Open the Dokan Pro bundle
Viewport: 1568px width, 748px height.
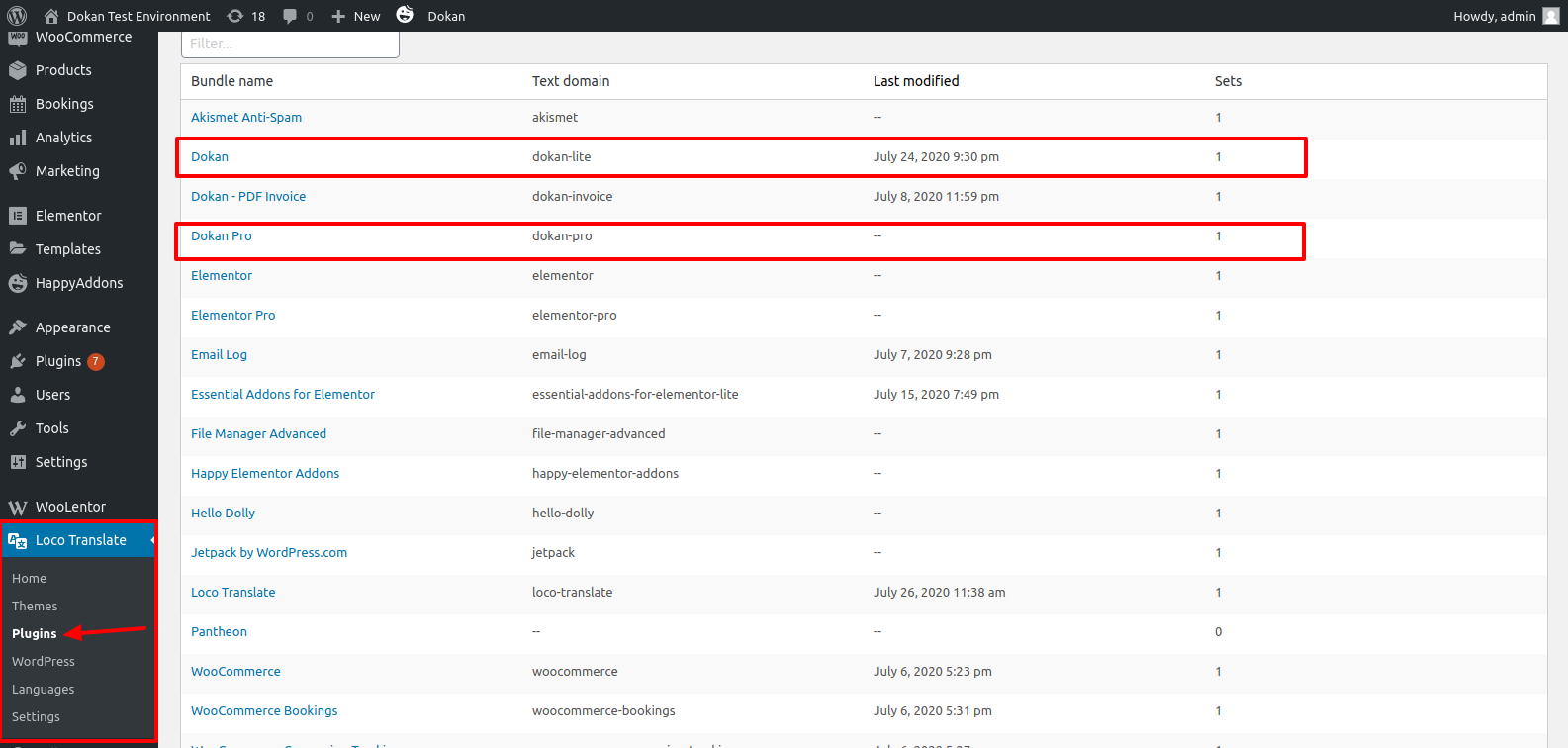click(x=222, y=235)
